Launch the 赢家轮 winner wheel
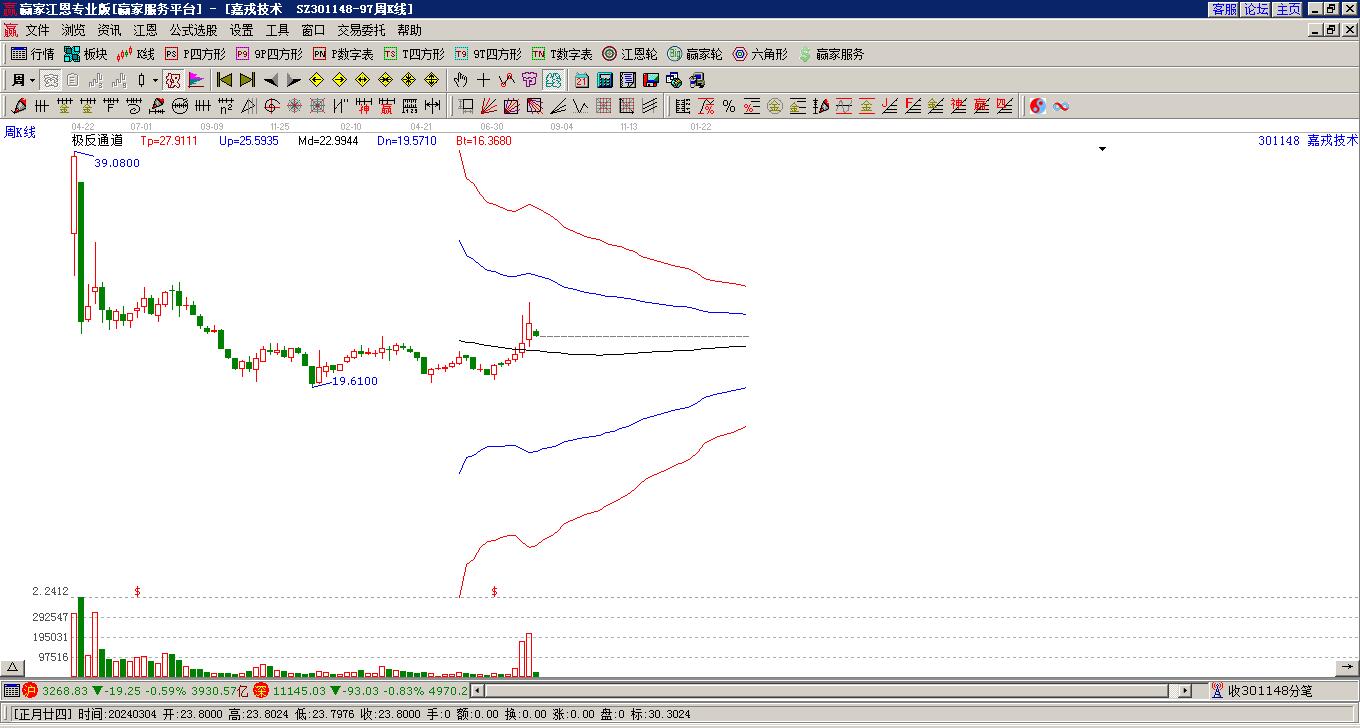The width and height of the screenshot is (1360, 728). [695, 54]
